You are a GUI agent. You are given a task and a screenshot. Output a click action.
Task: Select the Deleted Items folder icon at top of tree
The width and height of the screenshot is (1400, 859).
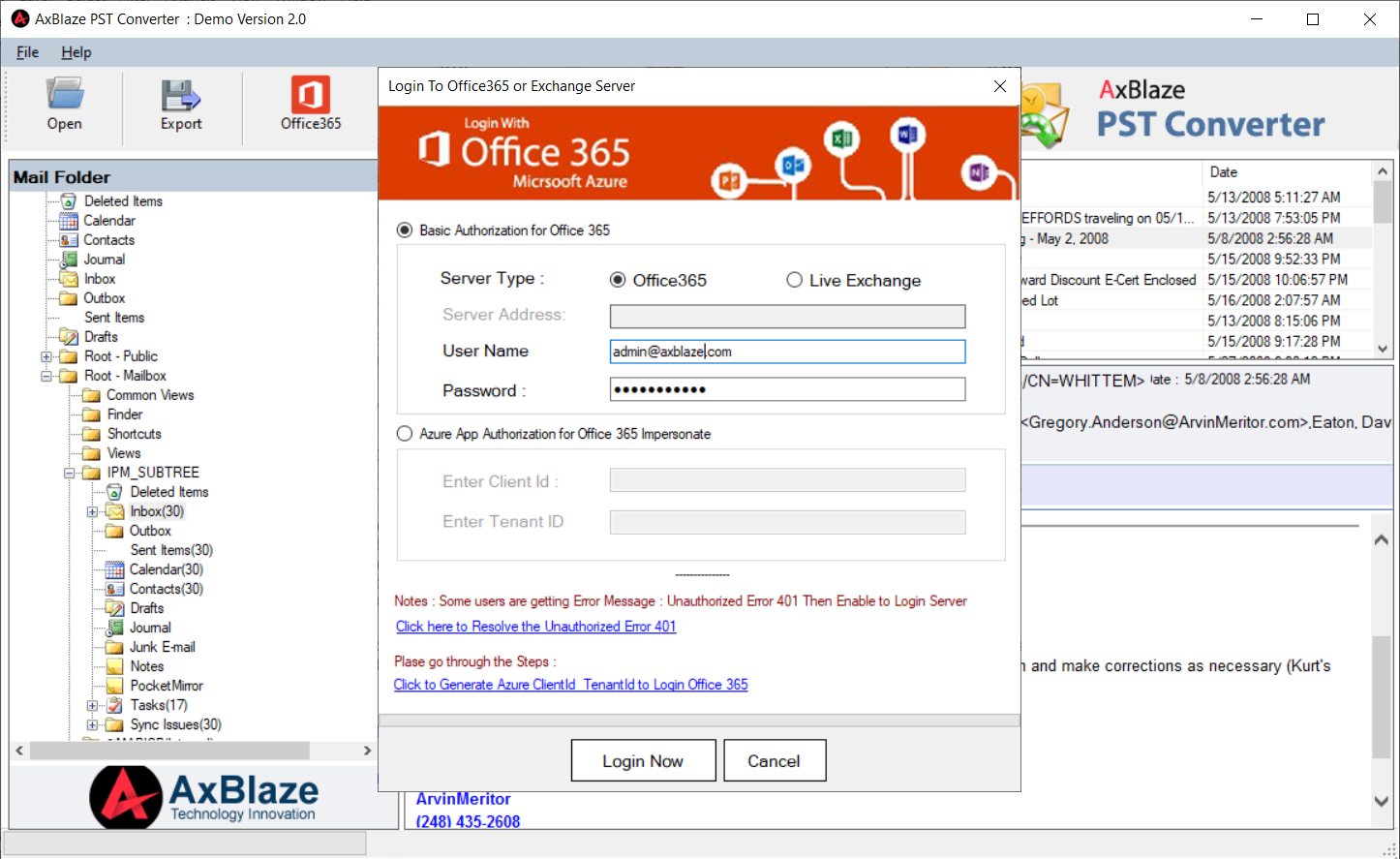[x=69, y=201]
